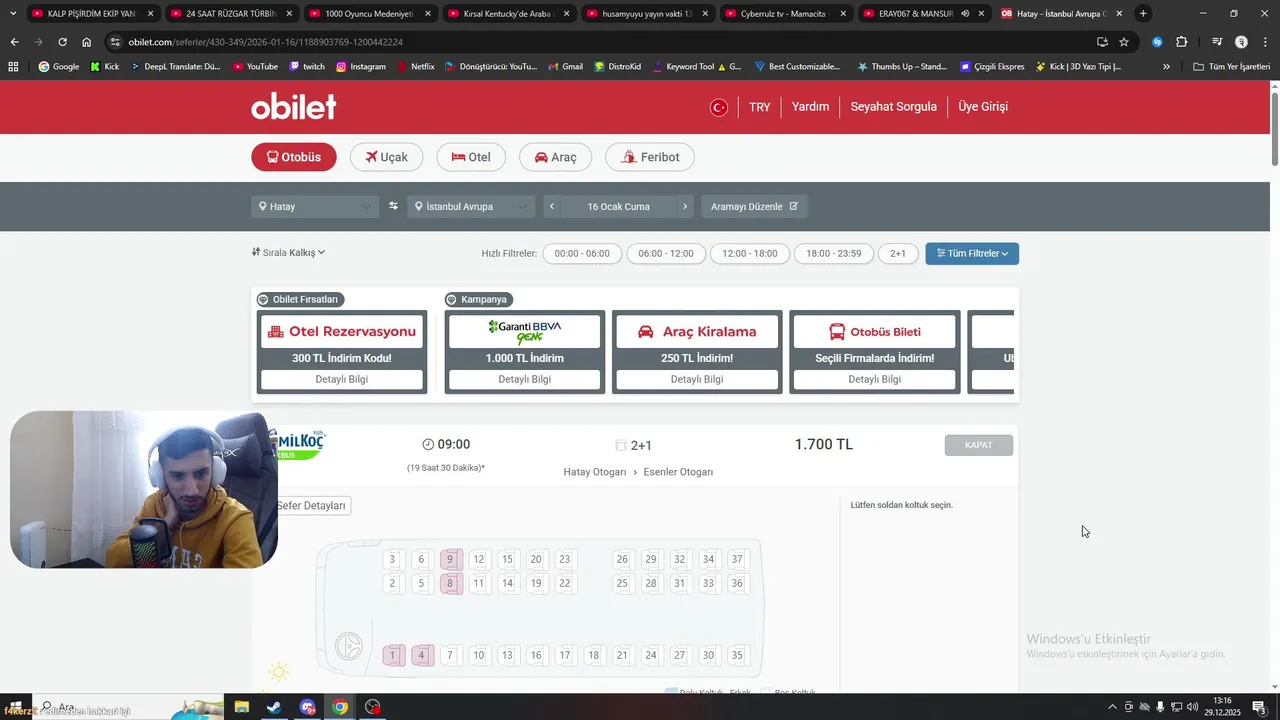Image resolution: width=1280 pixels, height=720 pixels.
Task: Click KAPAT to collapse the trip
Action: tap(979, 445)
